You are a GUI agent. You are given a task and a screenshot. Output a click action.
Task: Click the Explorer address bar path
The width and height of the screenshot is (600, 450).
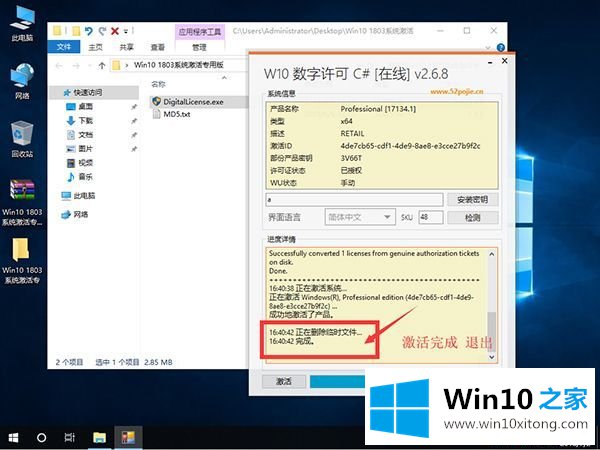tap(180, 65)
